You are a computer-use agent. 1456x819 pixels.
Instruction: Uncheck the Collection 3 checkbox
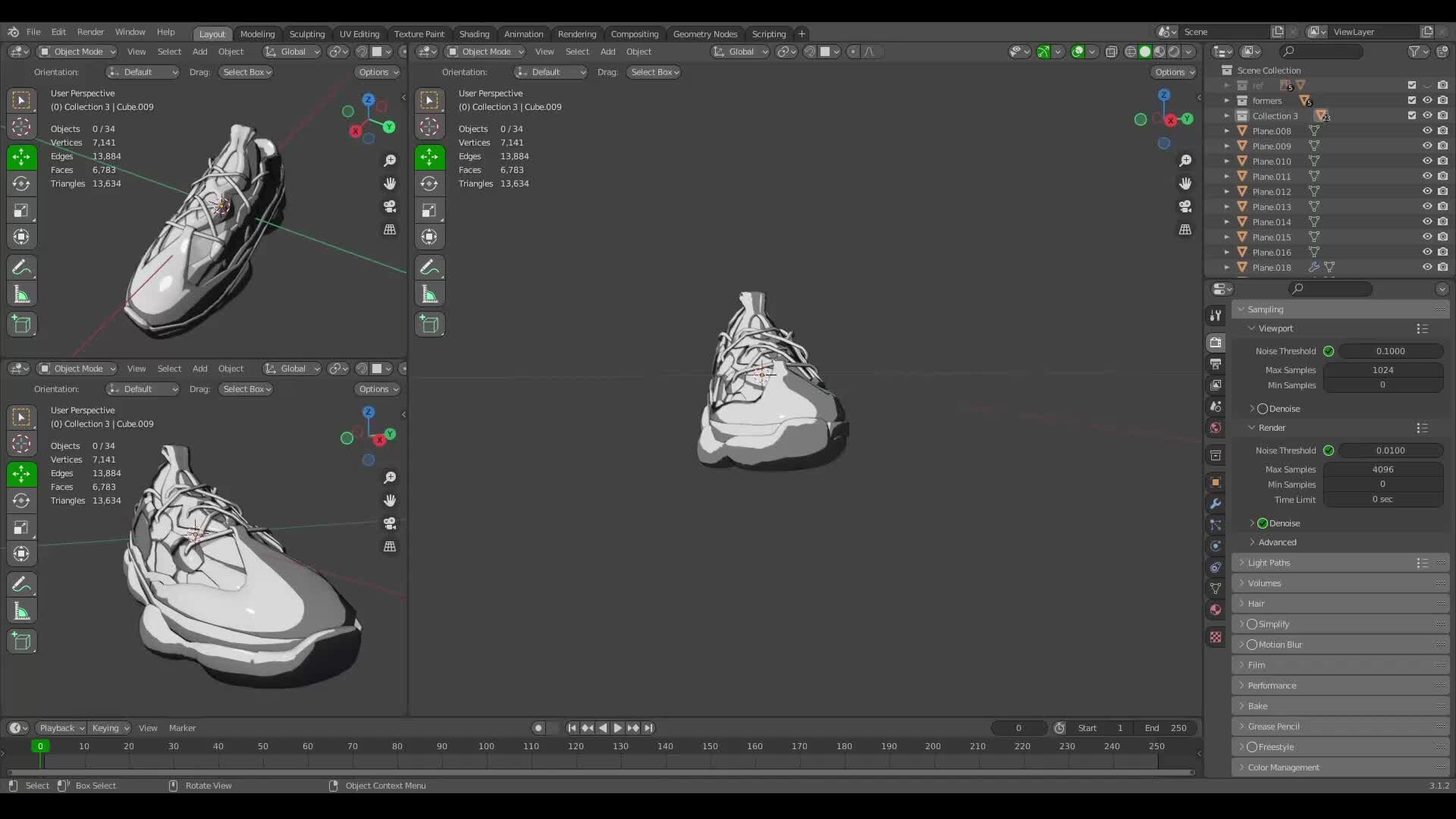click(1412, 115)
